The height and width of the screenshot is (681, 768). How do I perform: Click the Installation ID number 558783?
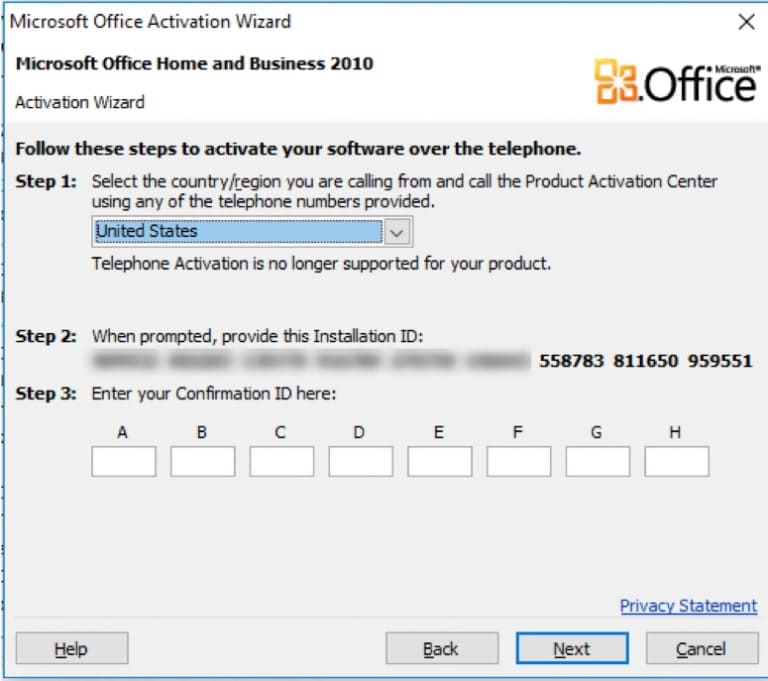572,361
